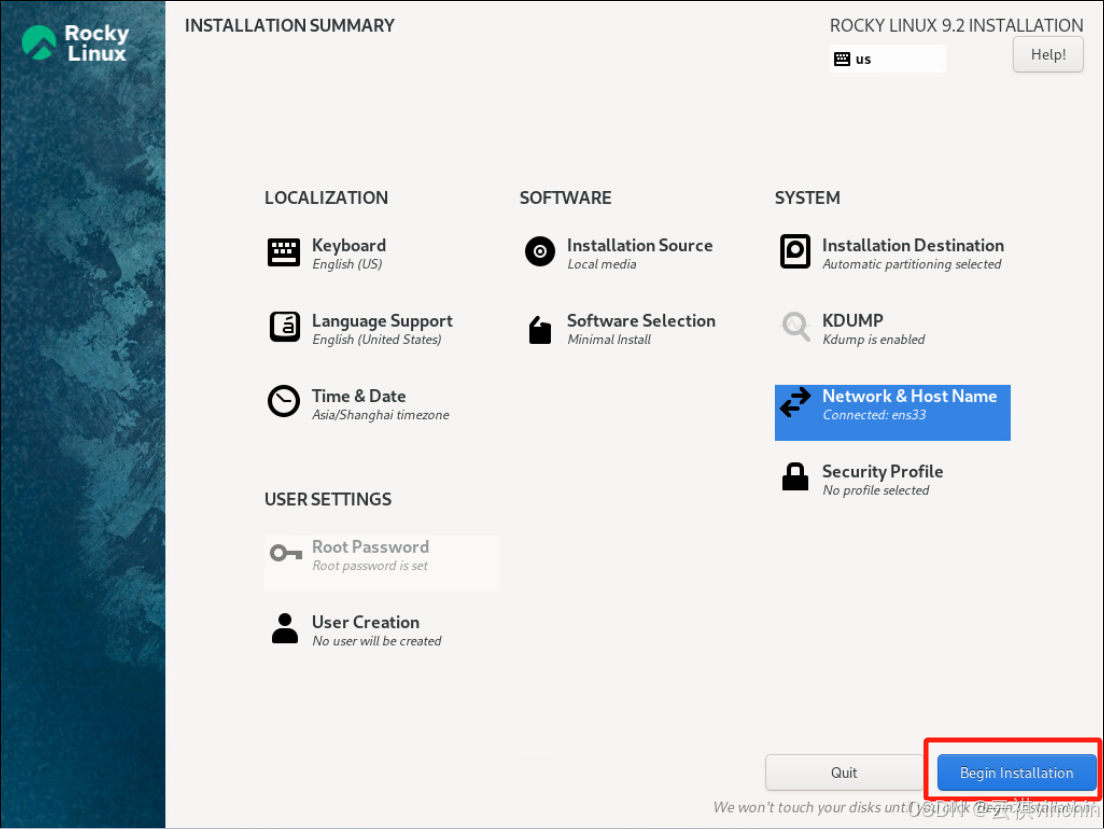Open the Keyboard settings label
This screenshot has width=1104, height=829.
(x=349, y=245)
